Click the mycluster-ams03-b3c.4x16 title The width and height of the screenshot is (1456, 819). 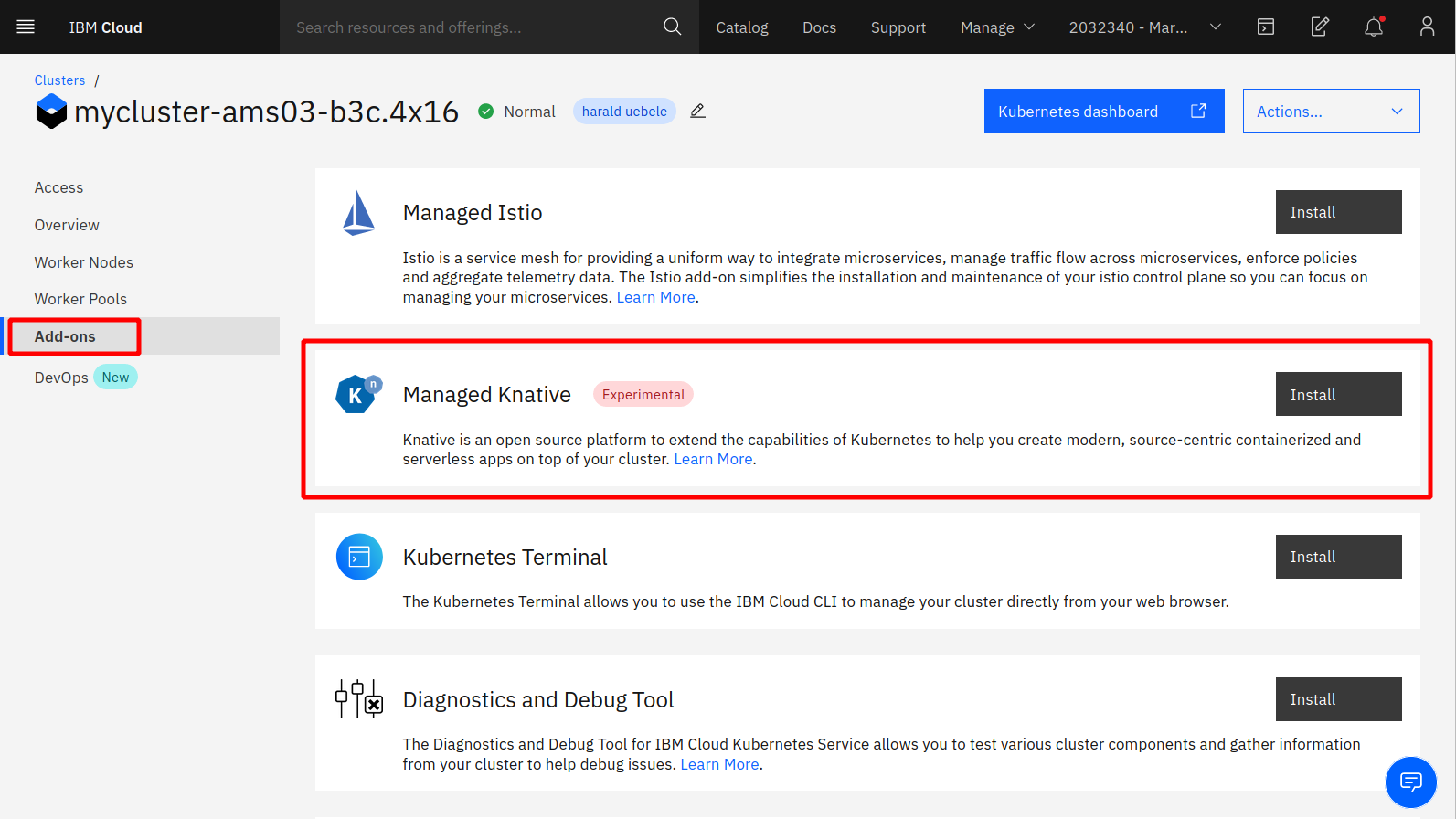pos(266,112)
